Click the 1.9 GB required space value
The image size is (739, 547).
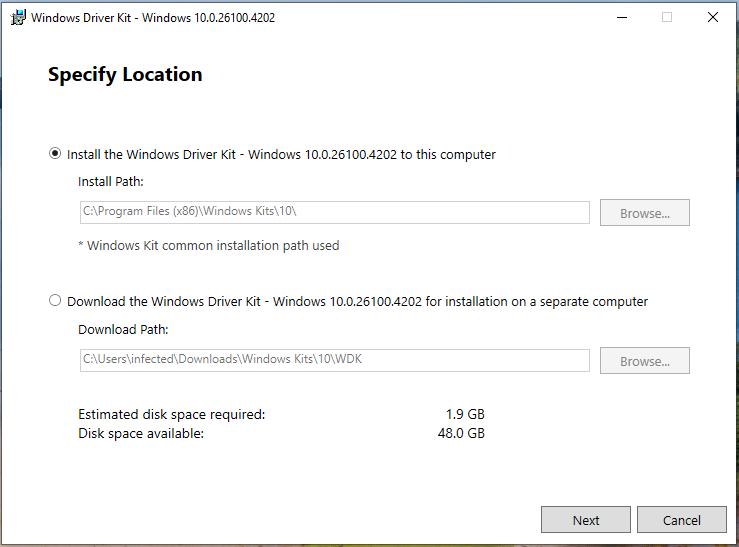point(465,414)
